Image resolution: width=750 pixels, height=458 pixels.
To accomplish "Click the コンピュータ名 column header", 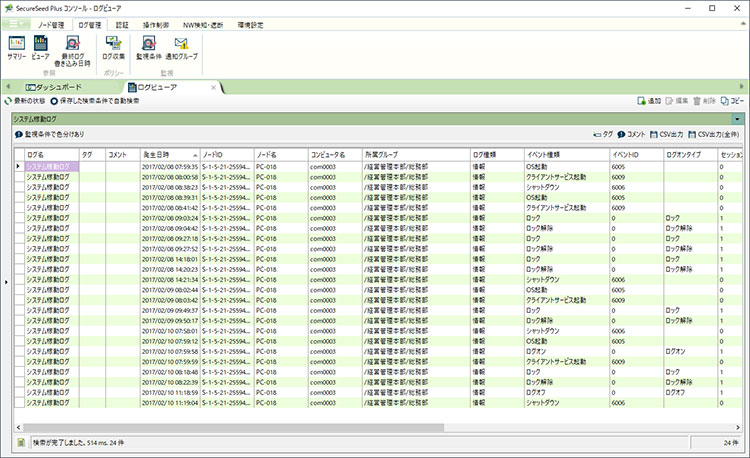I will pyautogui.click(x=335, y=155).
